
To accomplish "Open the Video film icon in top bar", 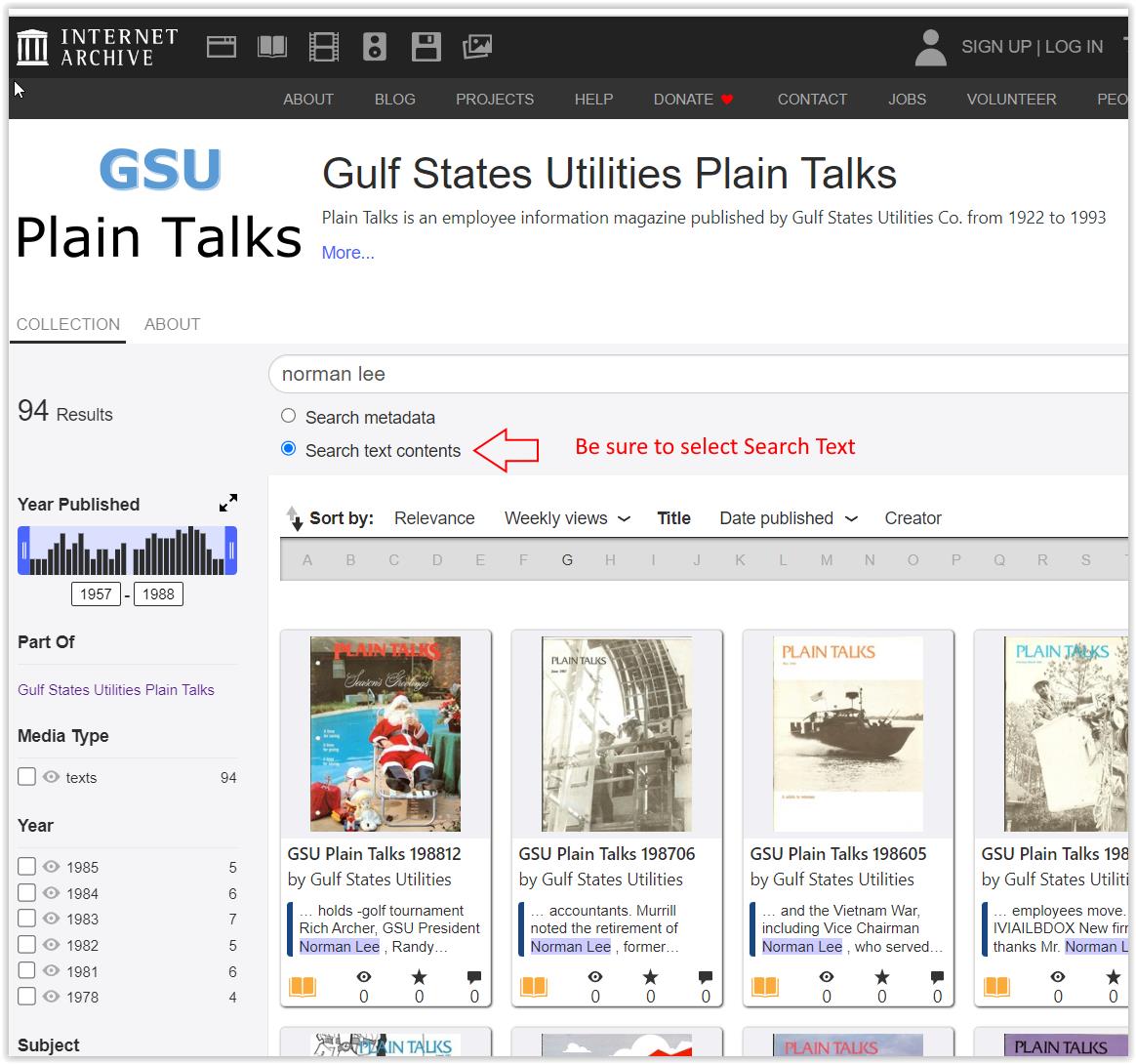I will 323,46.
